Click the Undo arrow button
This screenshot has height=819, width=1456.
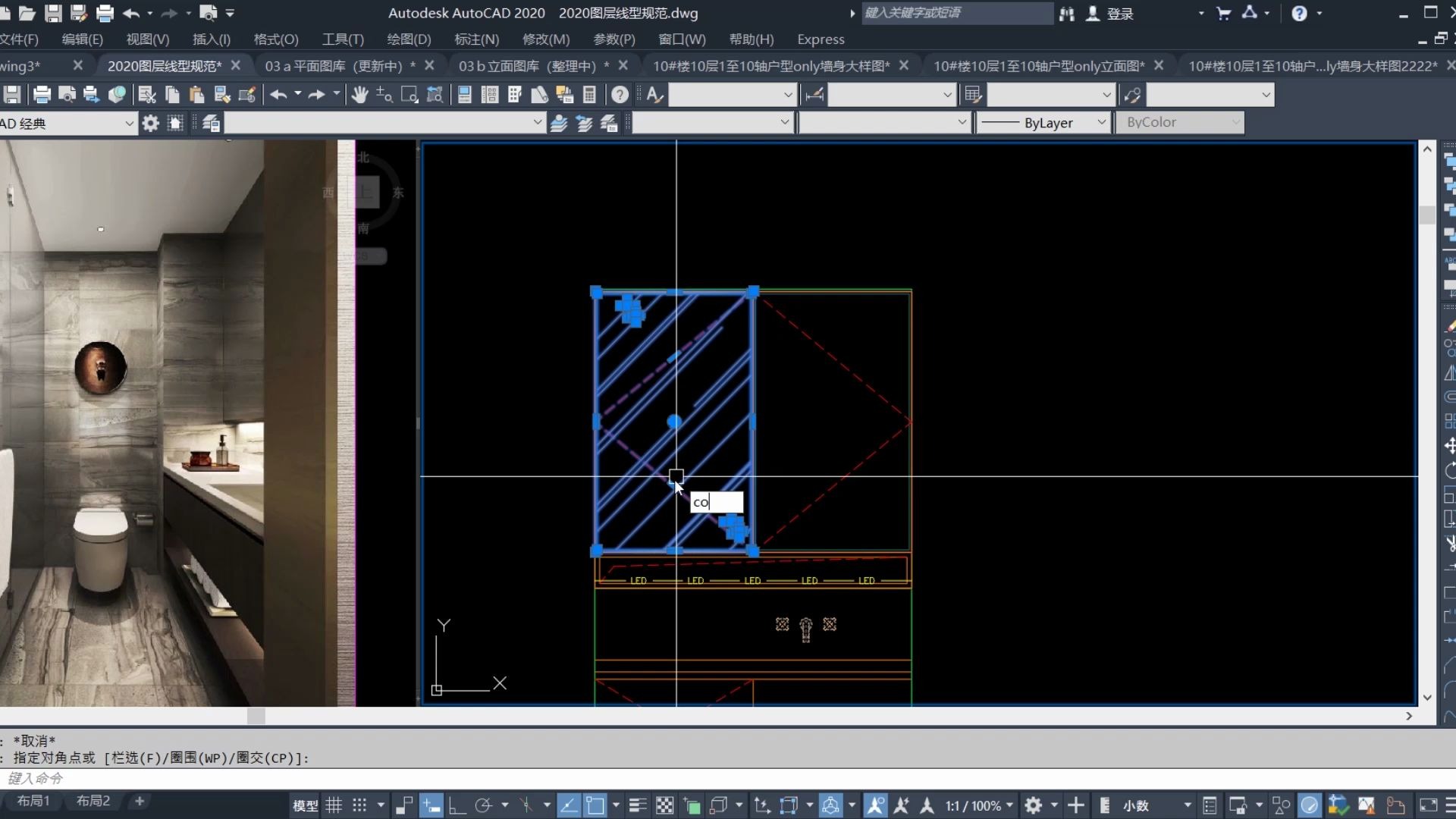pos(131,13)
